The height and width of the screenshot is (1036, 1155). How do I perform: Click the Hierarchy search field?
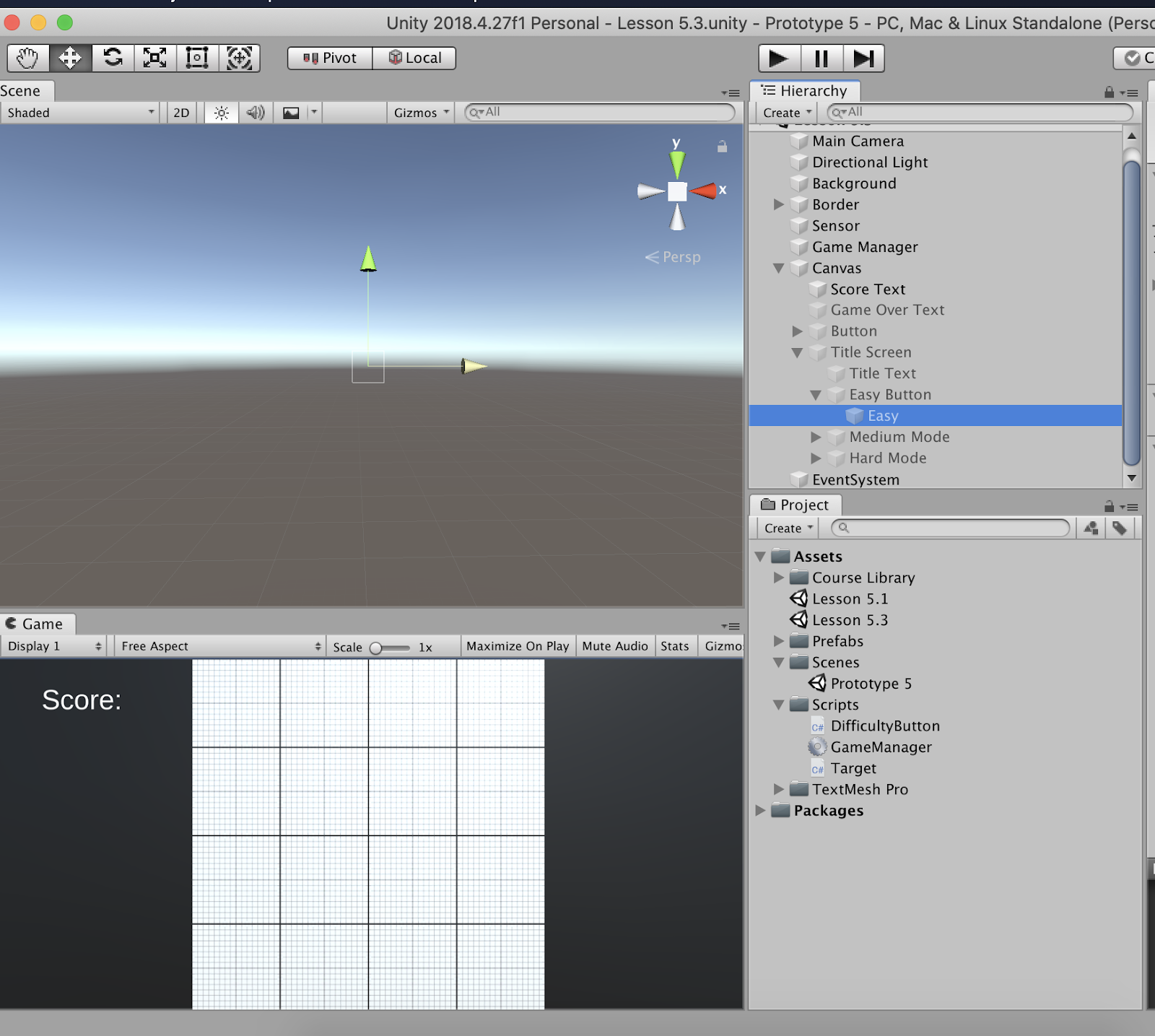click(x=980, y=112)
